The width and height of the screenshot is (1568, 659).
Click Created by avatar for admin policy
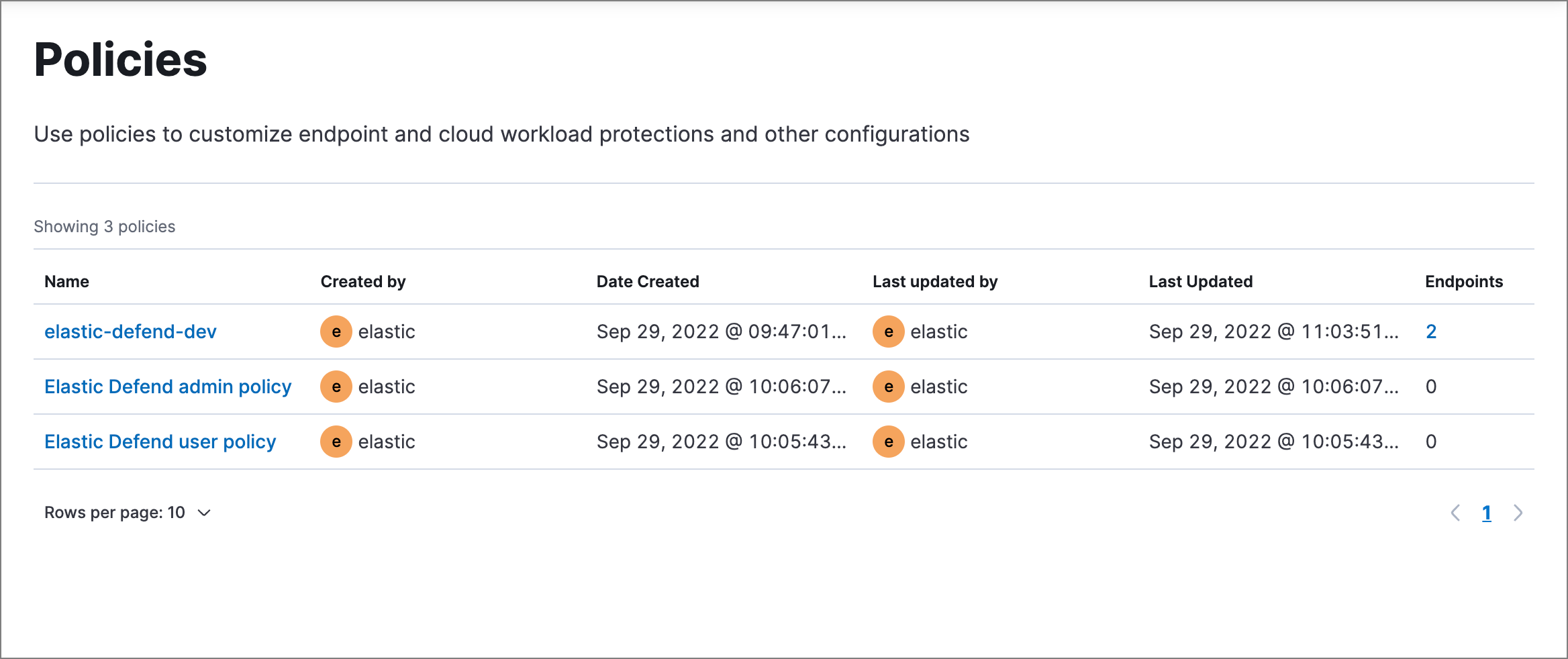336,387
